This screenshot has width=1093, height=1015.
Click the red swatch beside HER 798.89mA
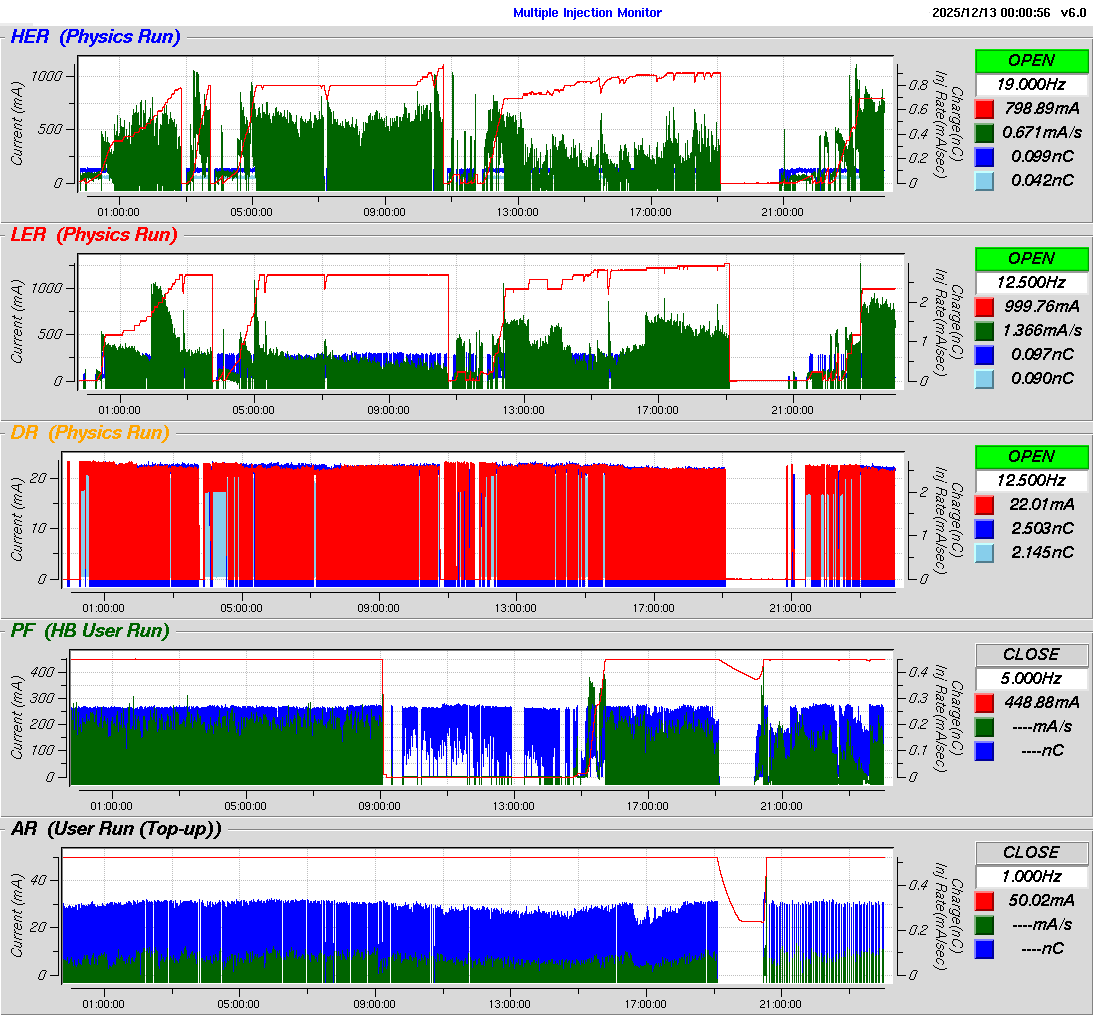(985, 108)
